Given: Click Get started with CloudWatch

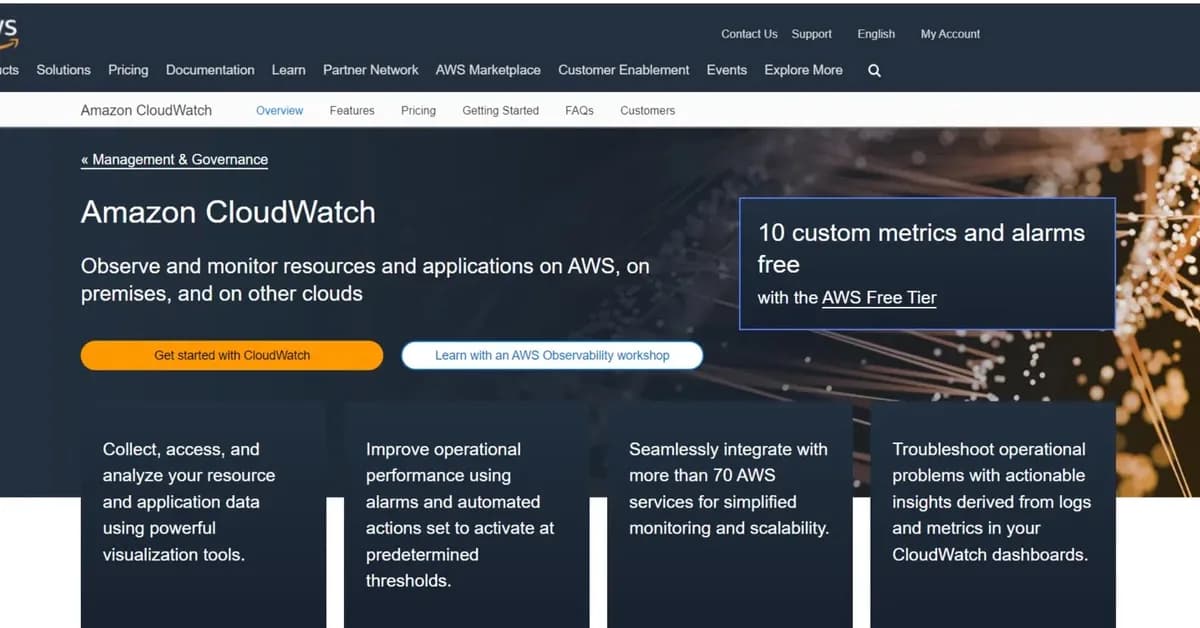Looking at the screenshot, I should (231, 355).
